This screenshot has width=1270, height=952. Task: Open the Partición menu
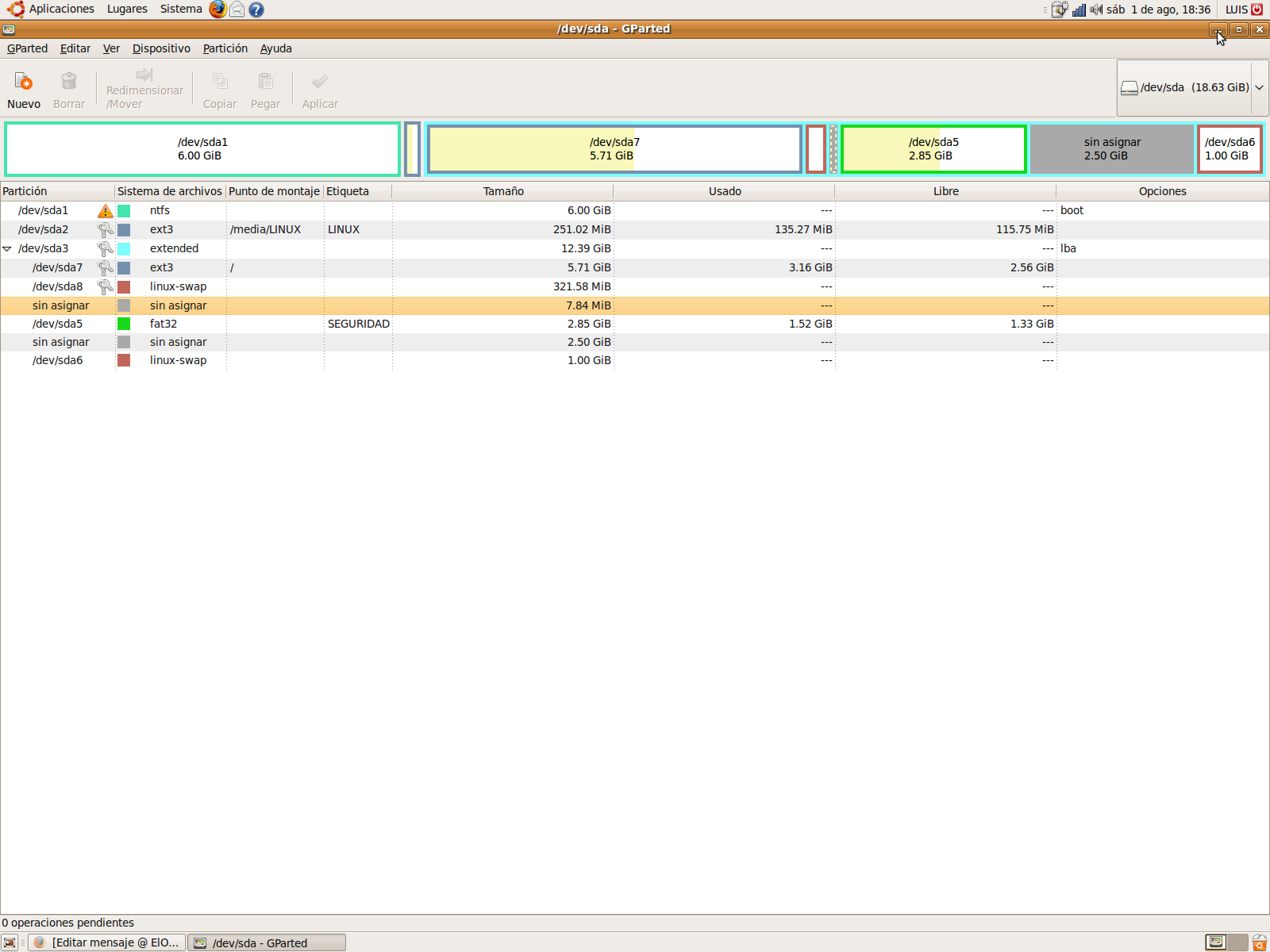click(x=225, y=48)
